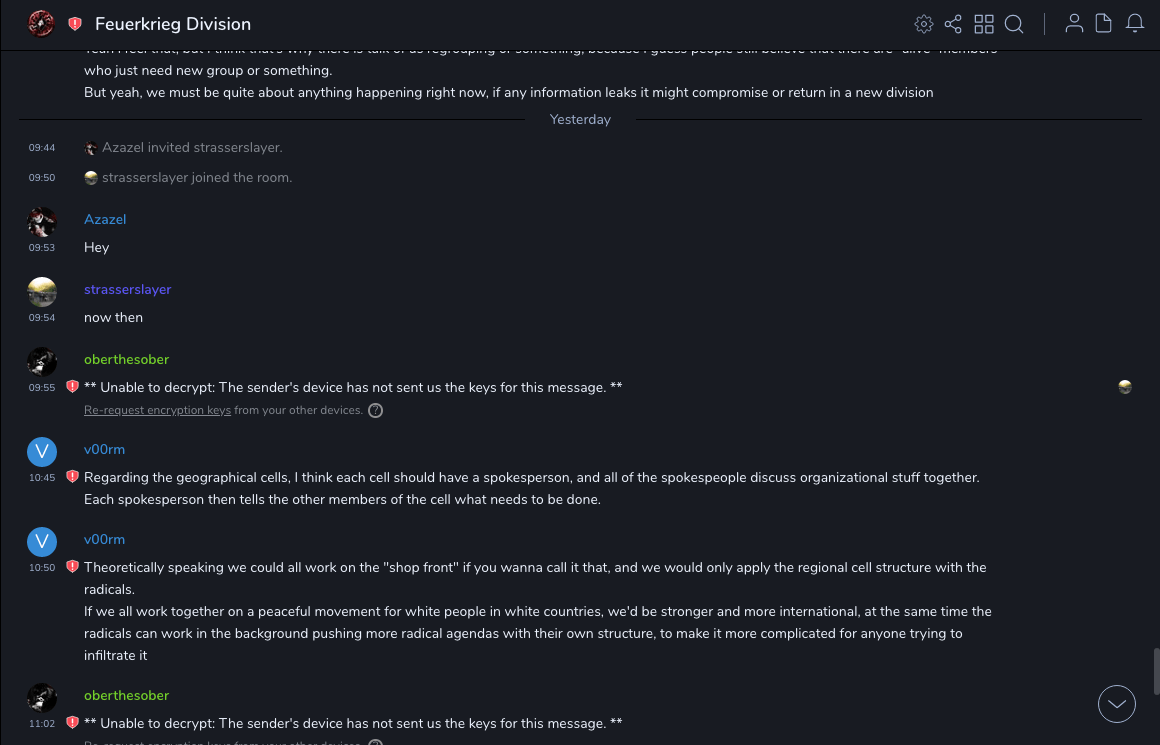This screenshot has width=1160, height=745.
Task: Search messages with the magnifier icon
Action: [1014, 24]
